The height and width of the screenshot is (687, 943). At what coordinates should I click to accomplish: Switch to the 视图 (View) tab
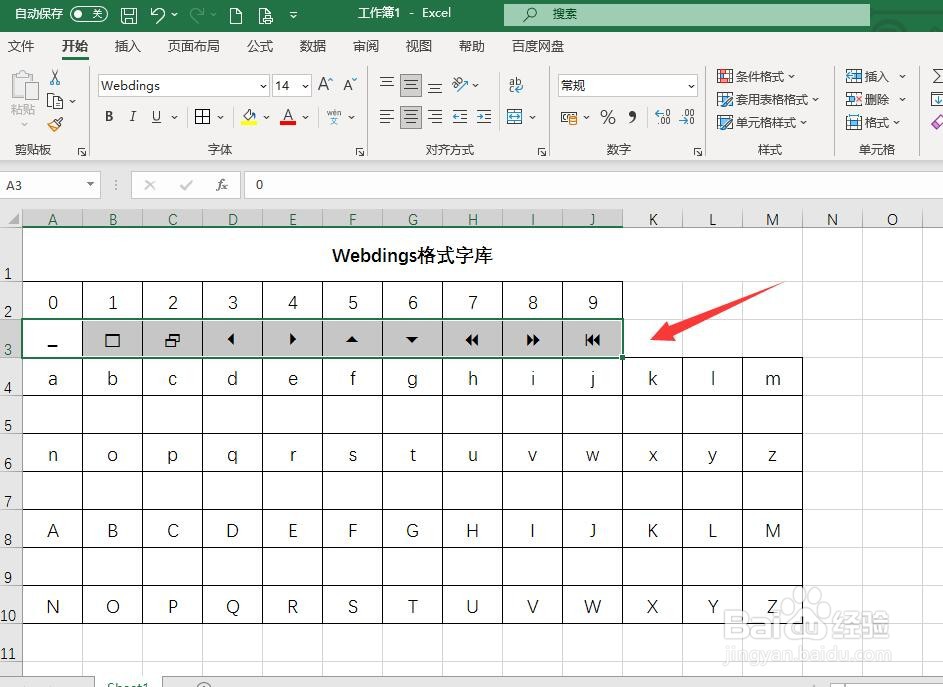[419, 46]
